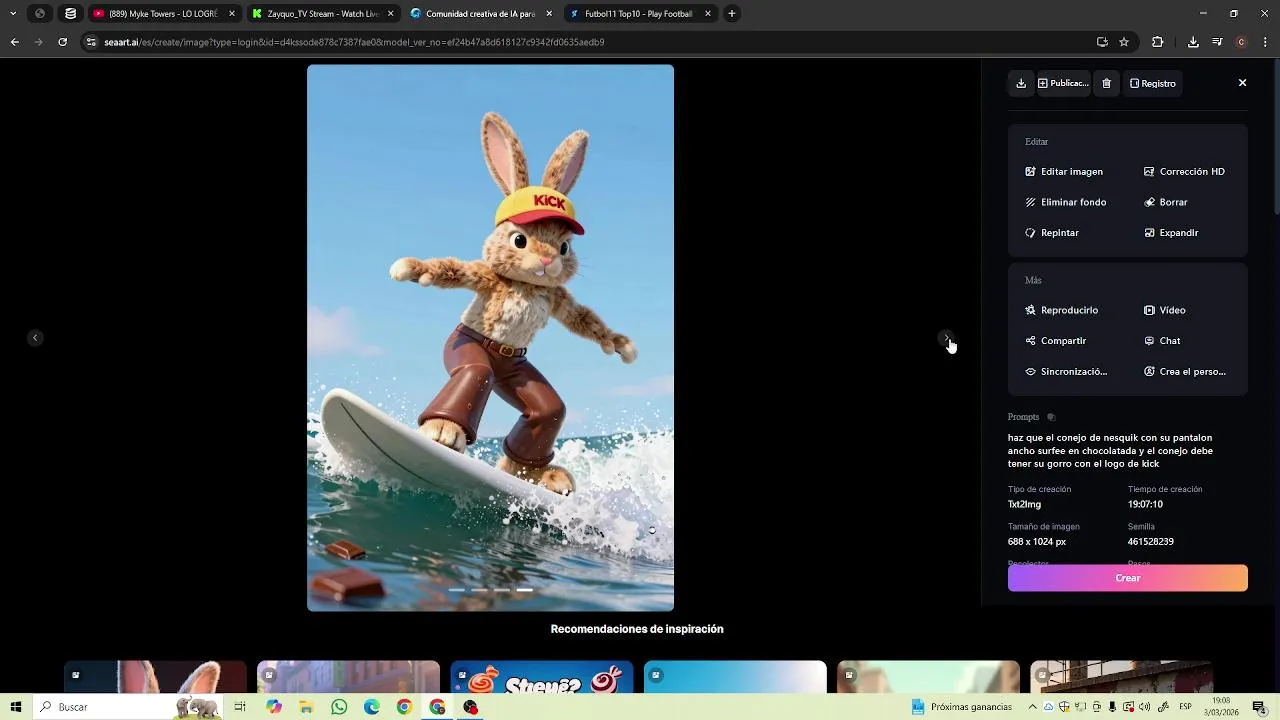Go to previous image with left arrow
This screenshot has height=720, width=1280.
click(x=35, y=338)
